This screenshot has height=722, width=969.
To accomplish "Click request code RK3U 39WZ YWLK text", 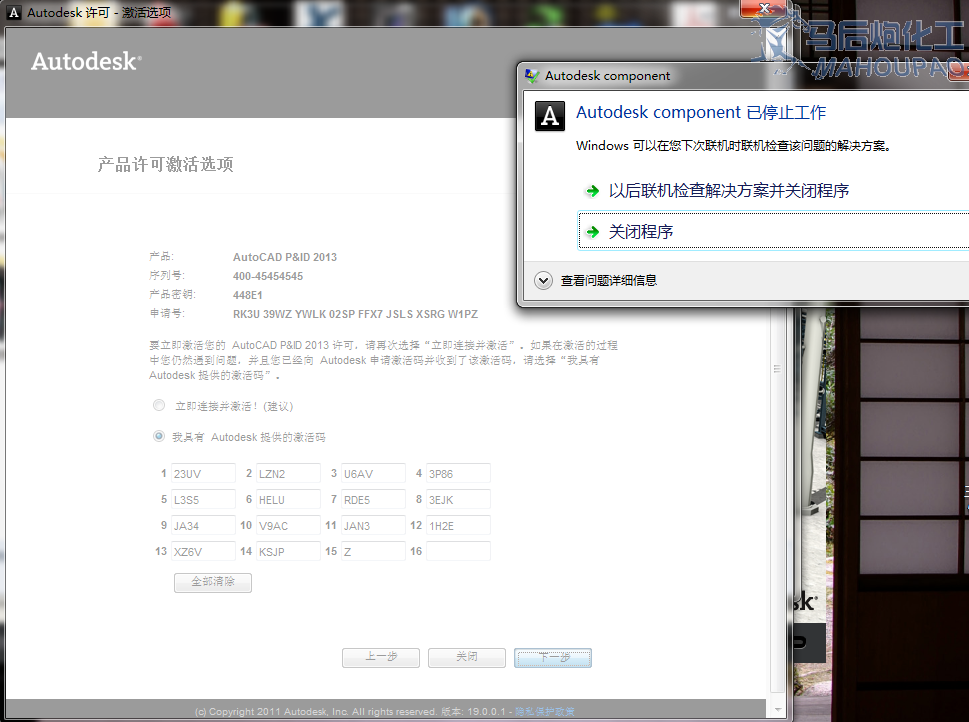I will 355,314.
